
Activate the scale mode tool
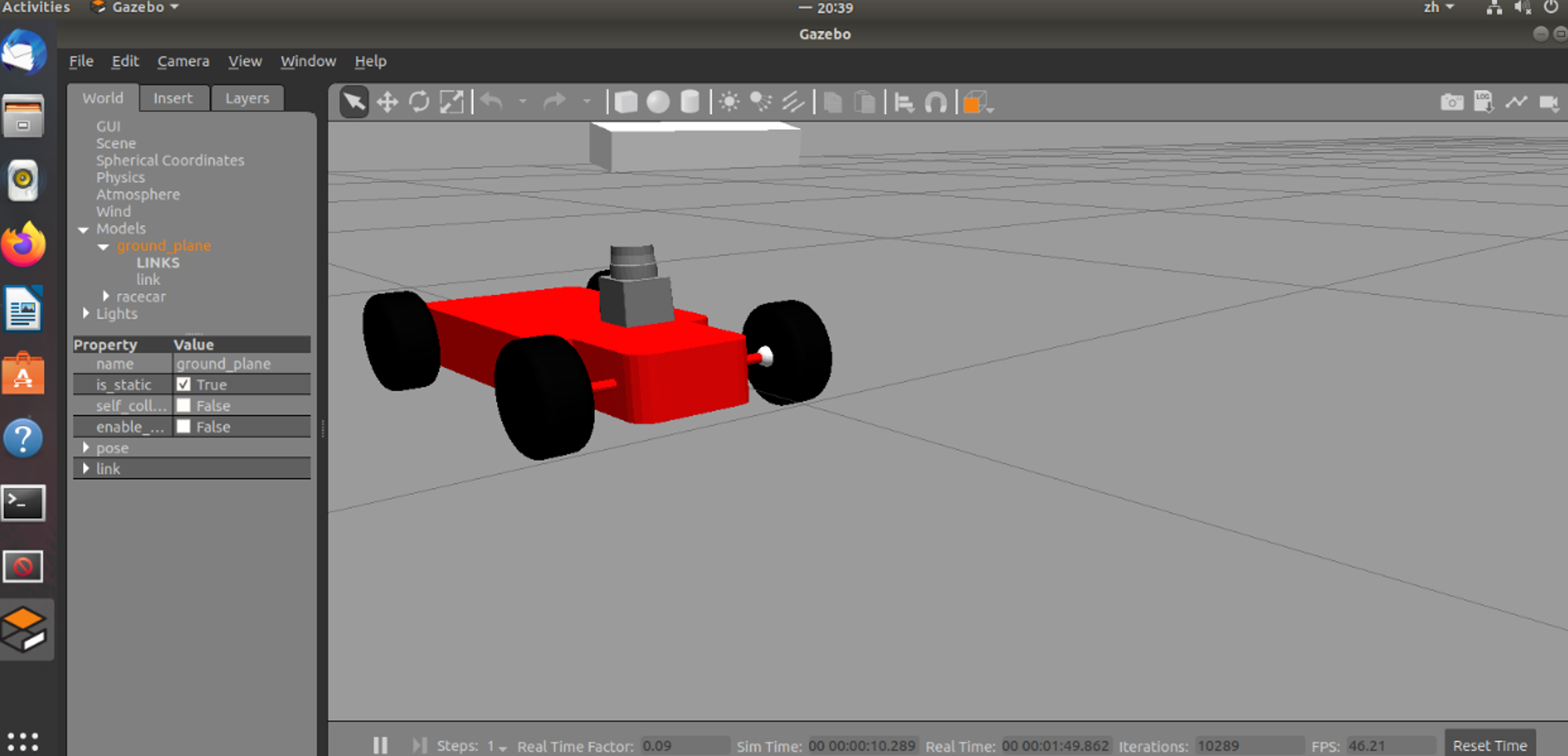pos(452,102)
